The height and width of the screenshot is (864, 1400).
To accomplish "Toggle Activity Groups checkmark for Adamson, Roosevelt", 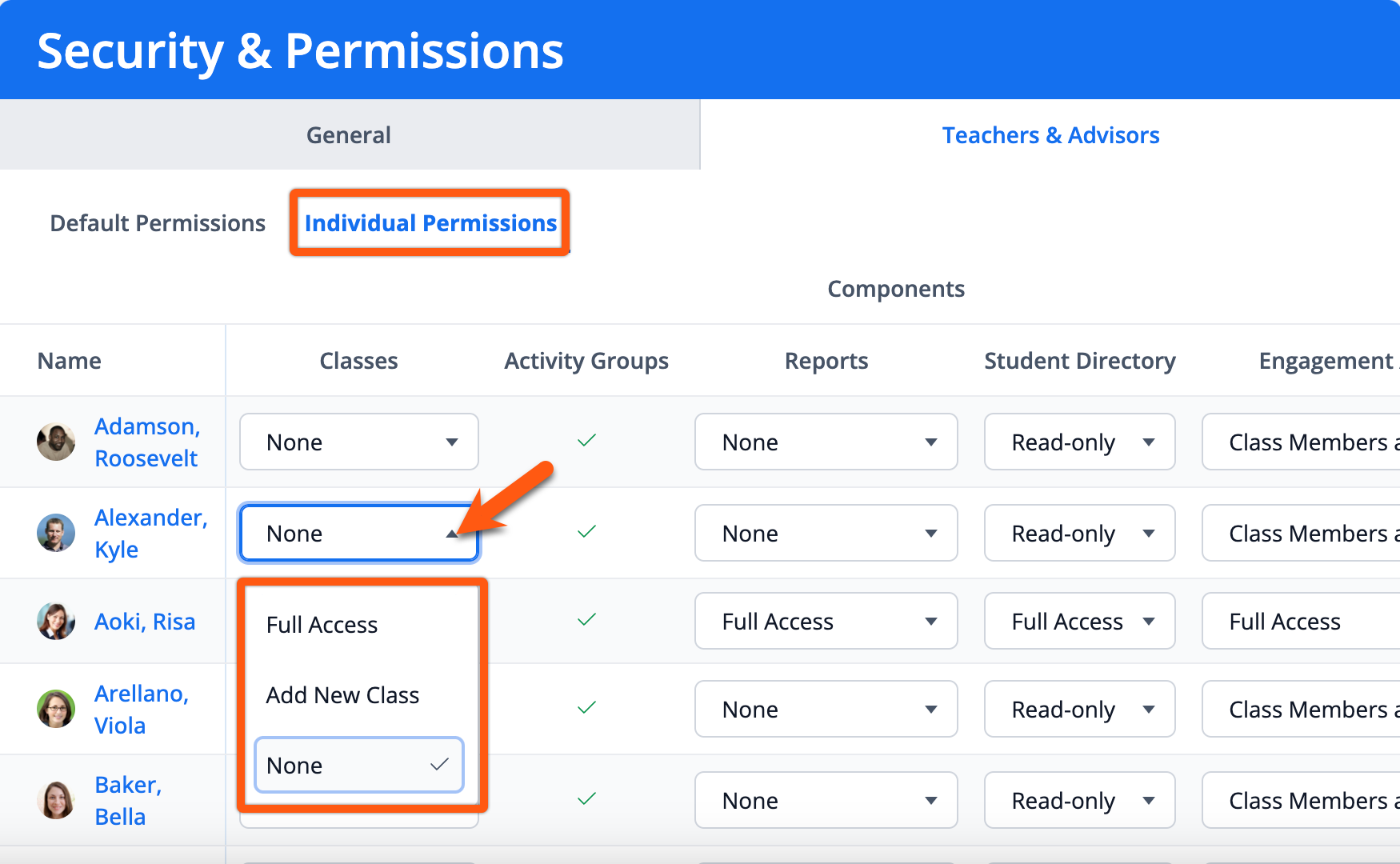I will point(586,441).
